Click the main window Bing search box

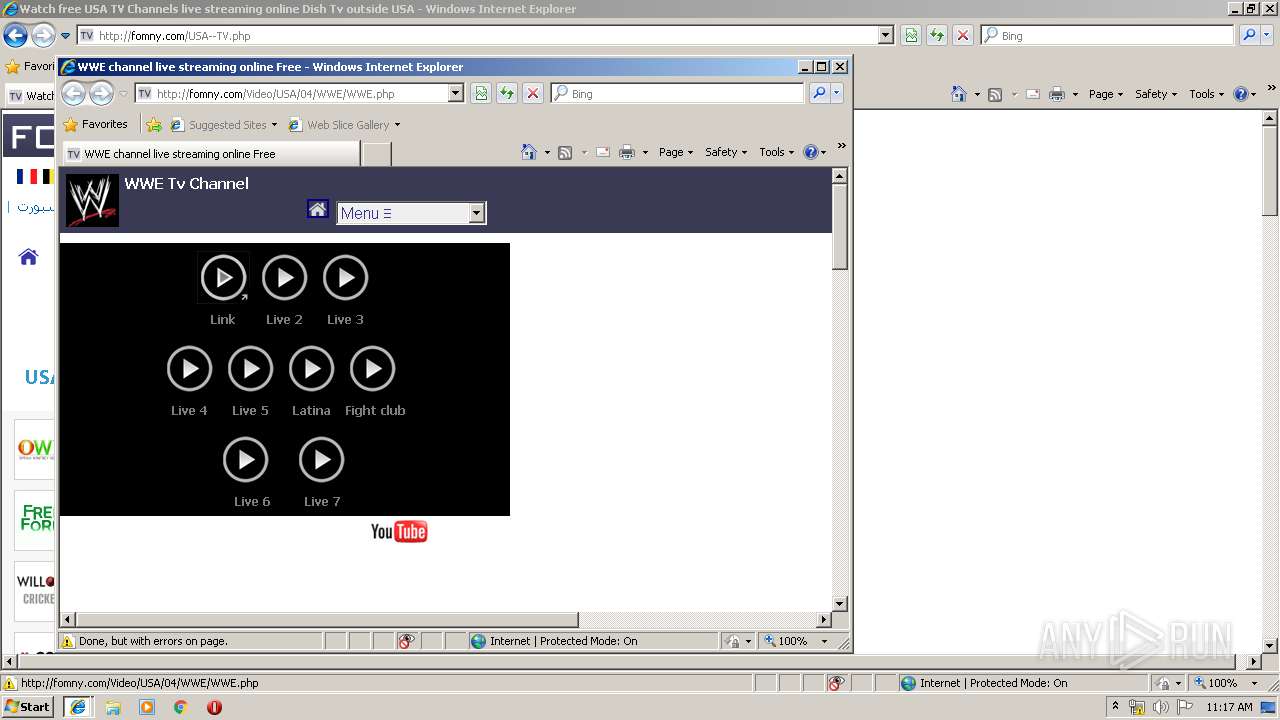point(1107,36)
